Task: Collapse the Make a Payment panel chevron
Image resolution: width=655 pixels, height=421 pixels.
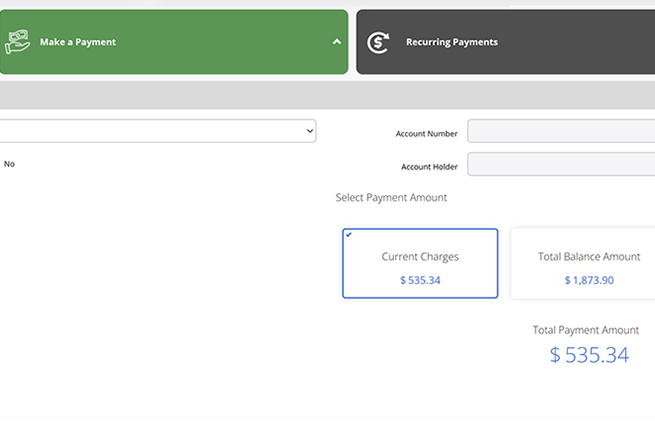Action: [x=336, y=42]
